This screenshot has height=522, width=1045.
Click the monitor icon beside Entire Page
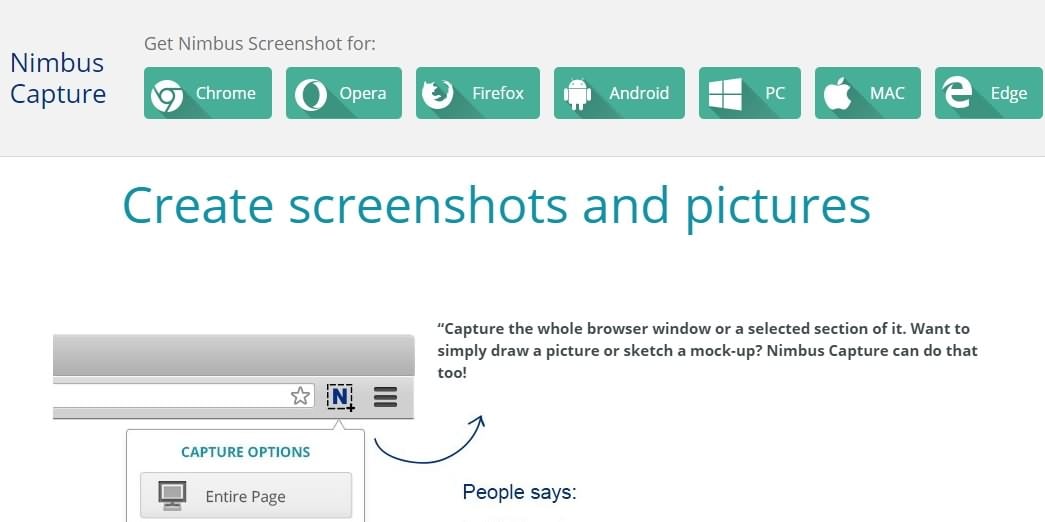tap(172, 496)
